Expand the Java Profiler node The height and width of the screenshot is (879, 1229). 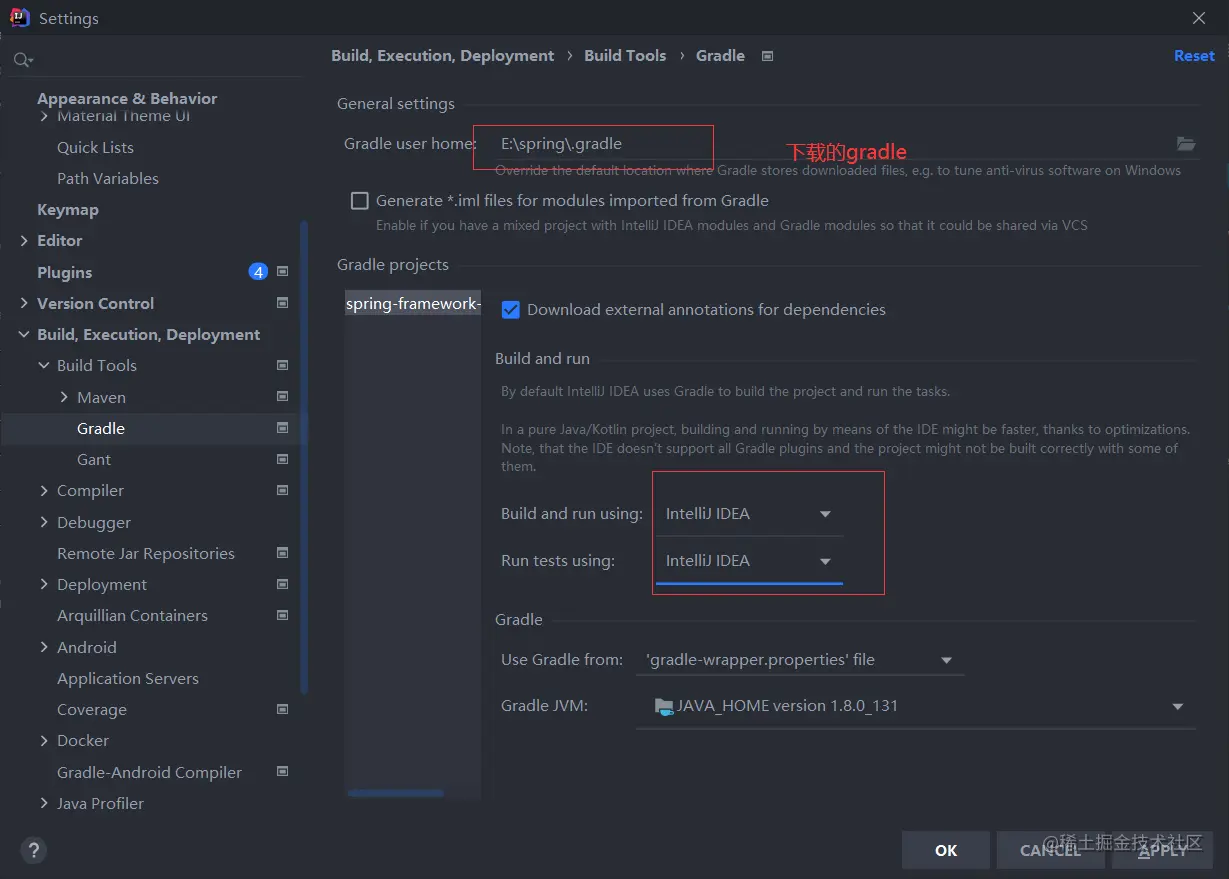44,803
